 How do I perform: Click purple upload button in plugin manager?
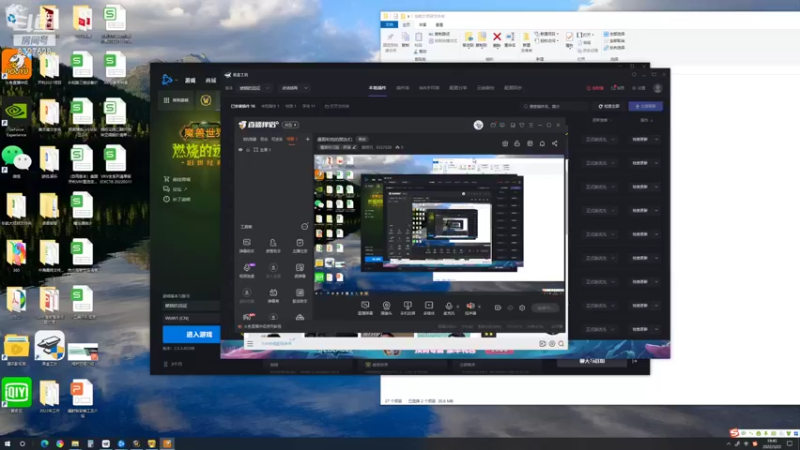[x=645, y=106]
